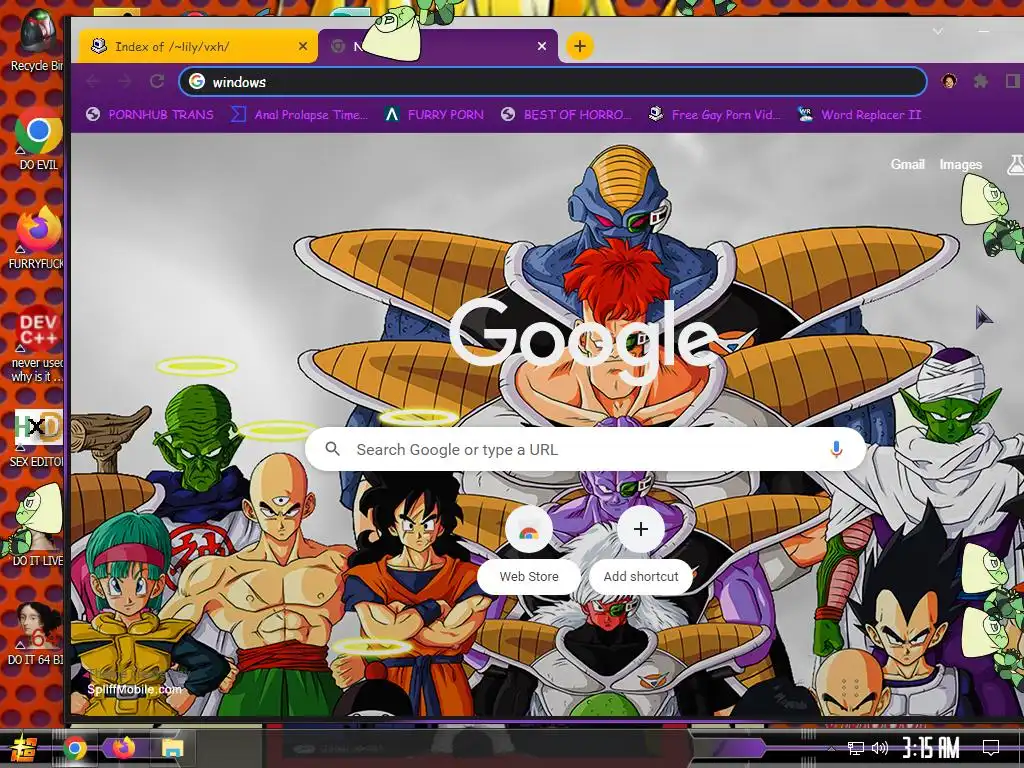1024x768 pixels.
Task: Open the Chrome profile avatar menu
Action: click(x=948, y=82)
